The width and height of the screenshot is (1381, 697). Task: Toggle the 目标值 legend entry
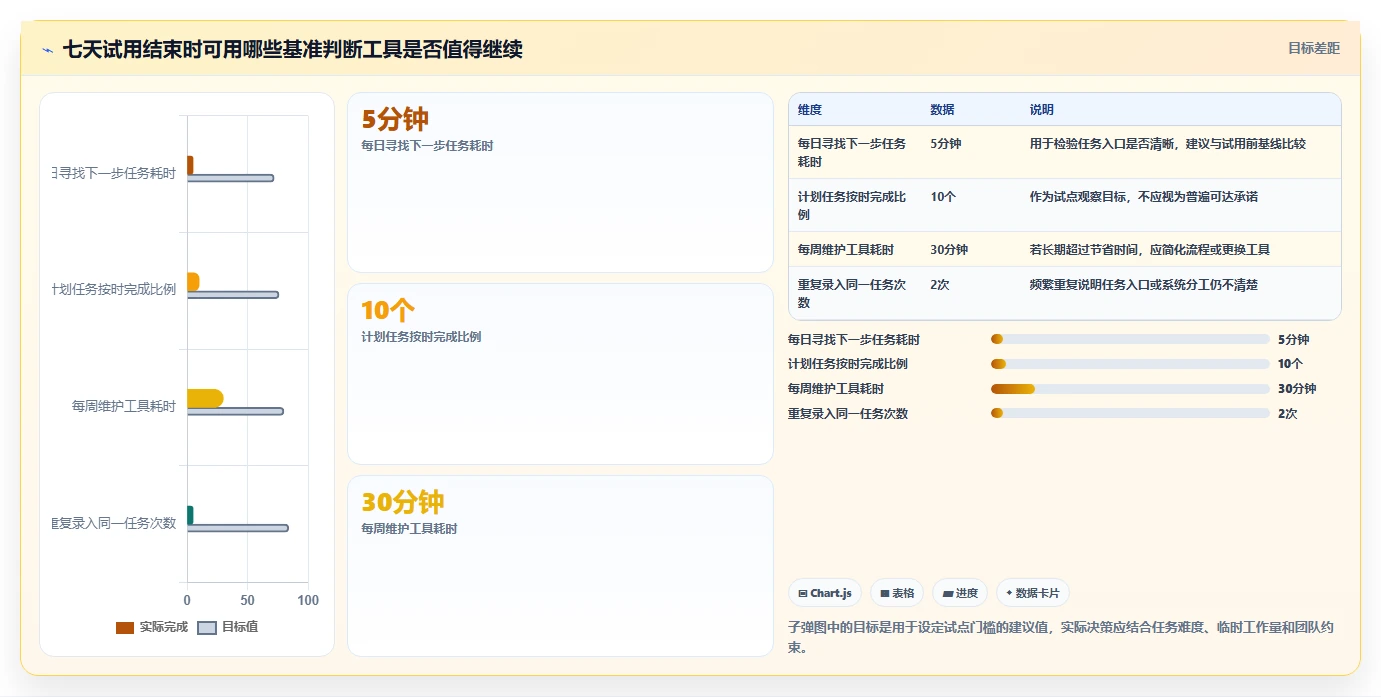pyautogui.click(x=228, y=627)
